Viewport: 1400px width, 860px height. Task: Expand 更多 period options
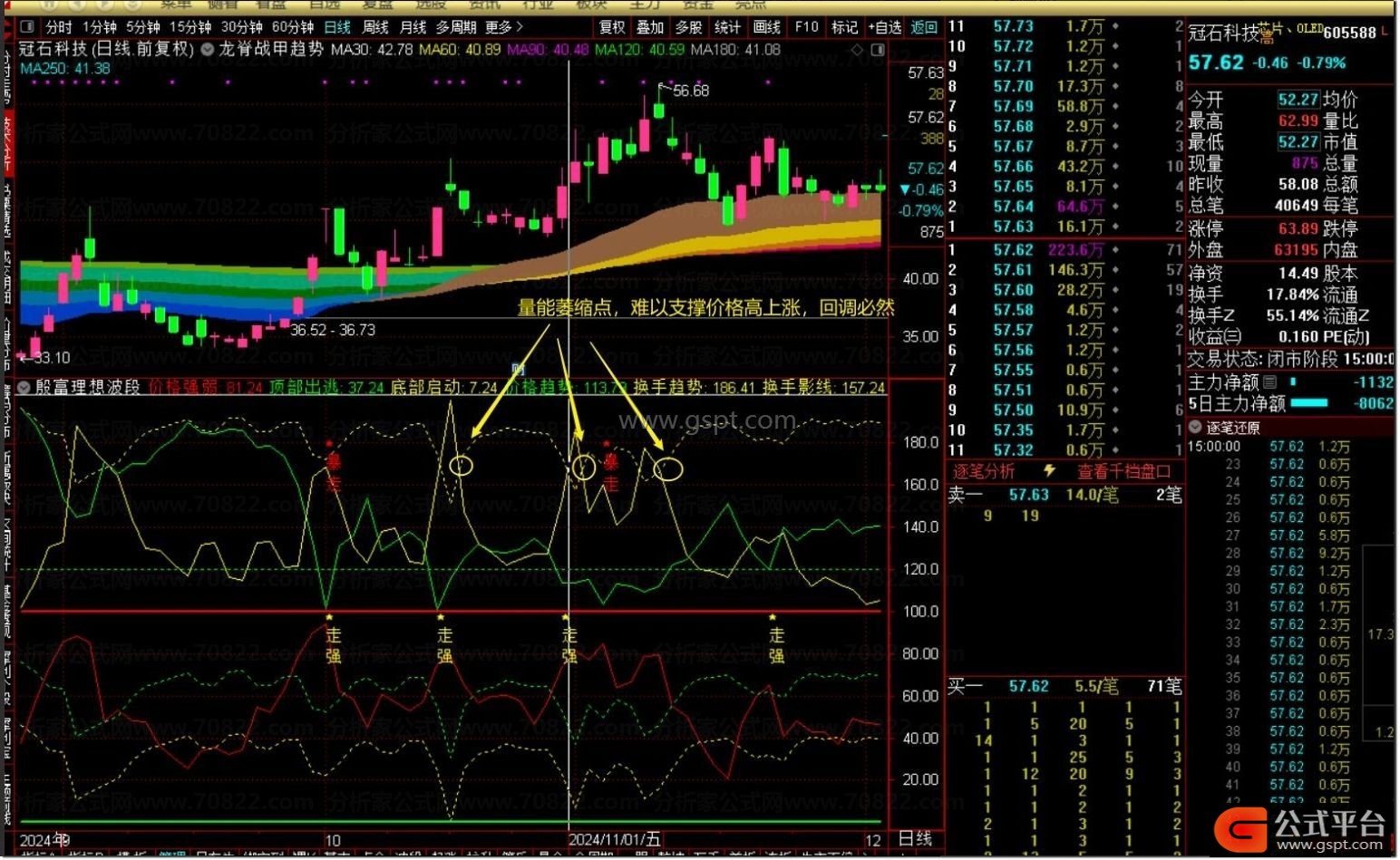pos(504,27)
